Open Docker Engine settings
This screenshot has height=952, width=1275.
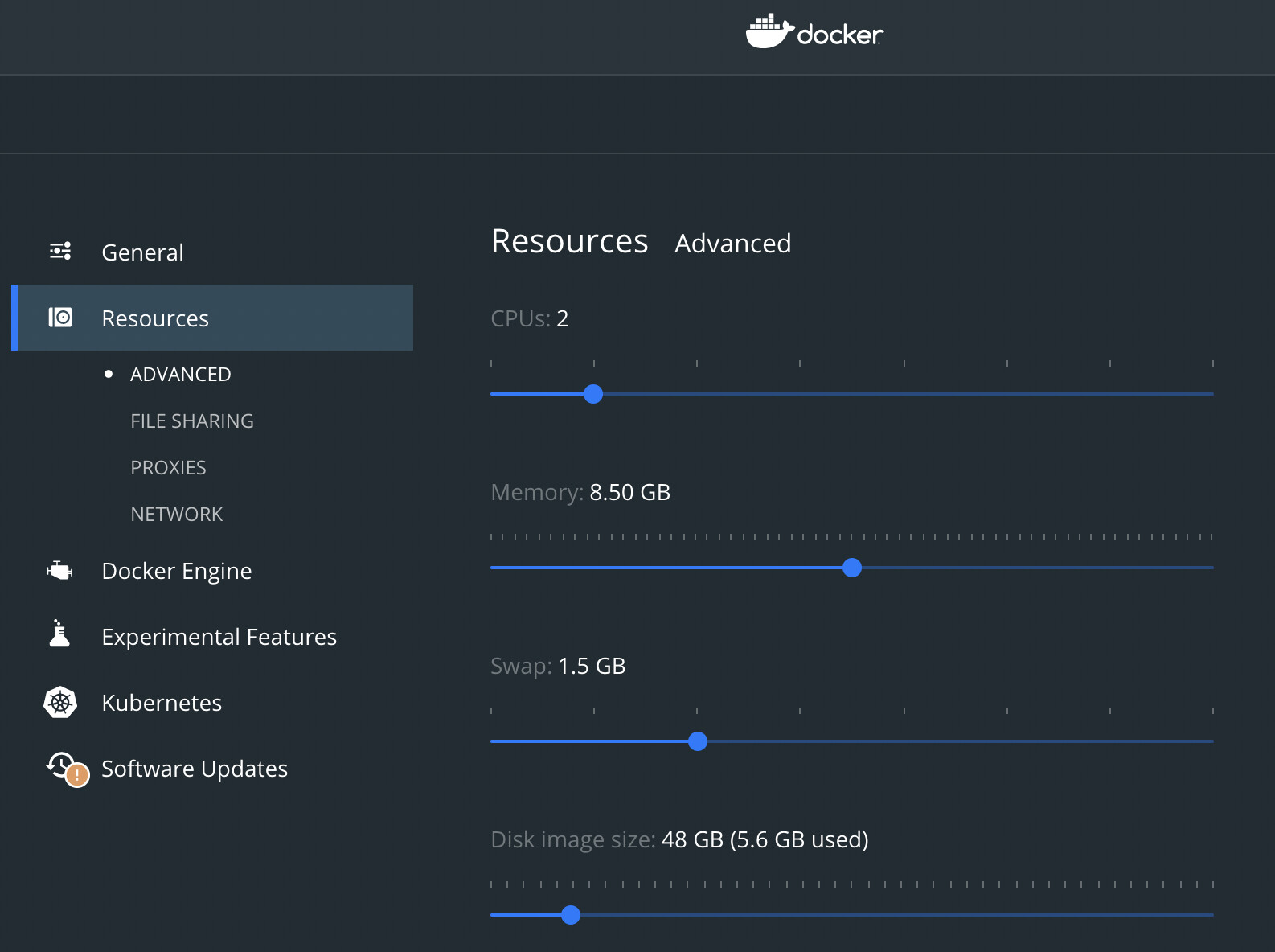[177, 571]
